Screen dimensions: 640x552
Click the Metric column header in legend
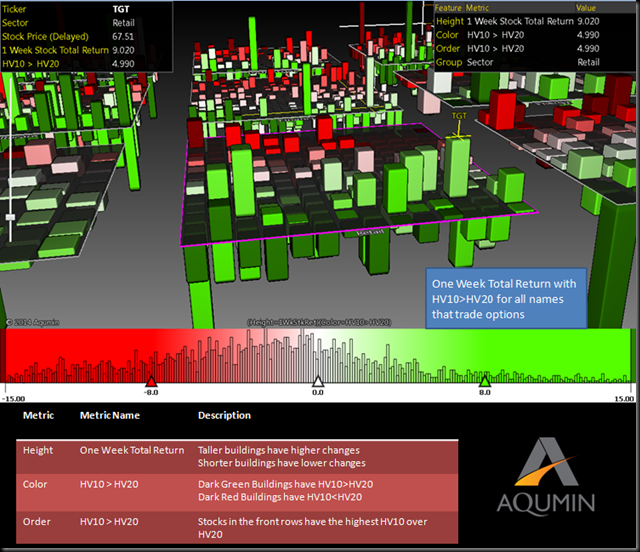click(477, 8)
